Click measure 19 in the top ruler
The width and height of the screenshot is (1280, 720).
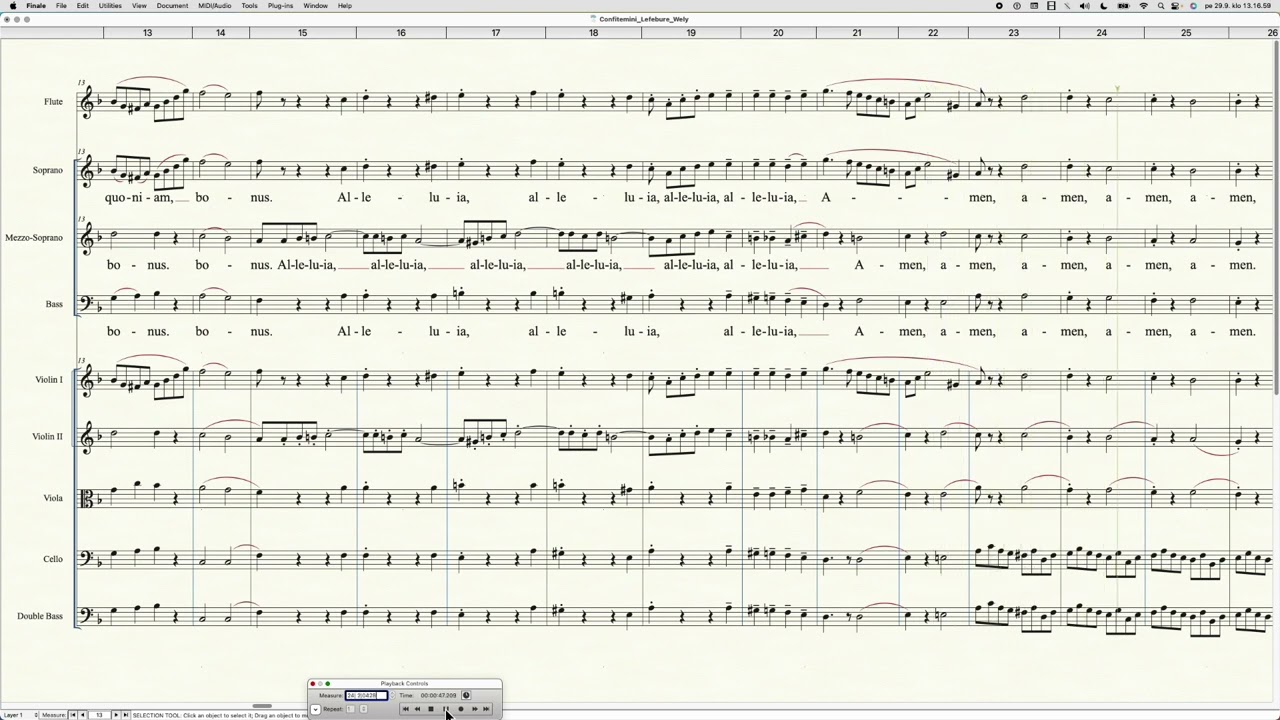point(691,33)
